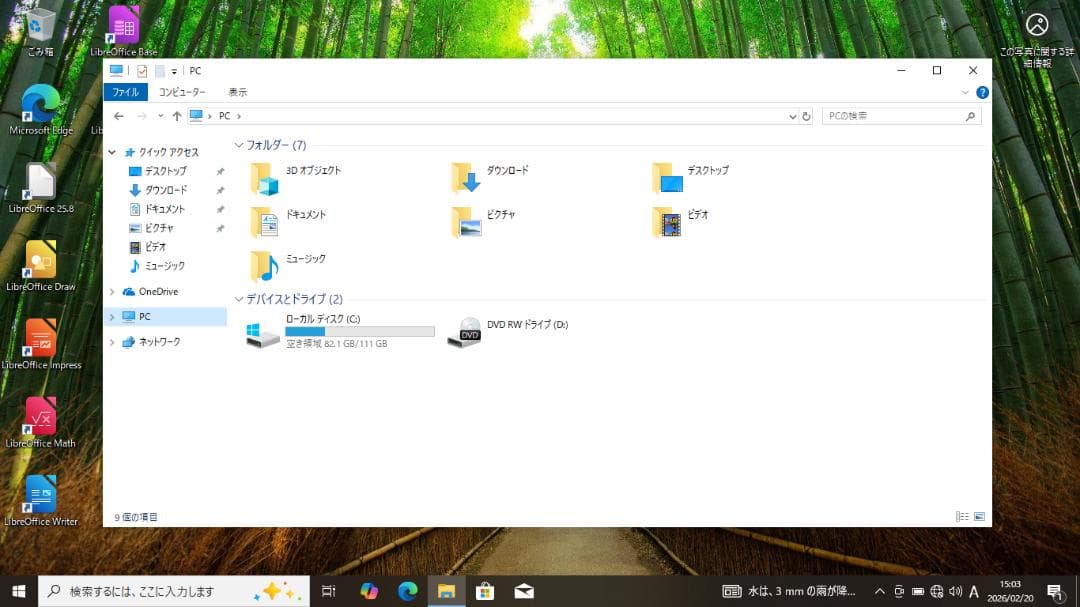Click the Back arrow in Explorer

[x=118, y=116]
